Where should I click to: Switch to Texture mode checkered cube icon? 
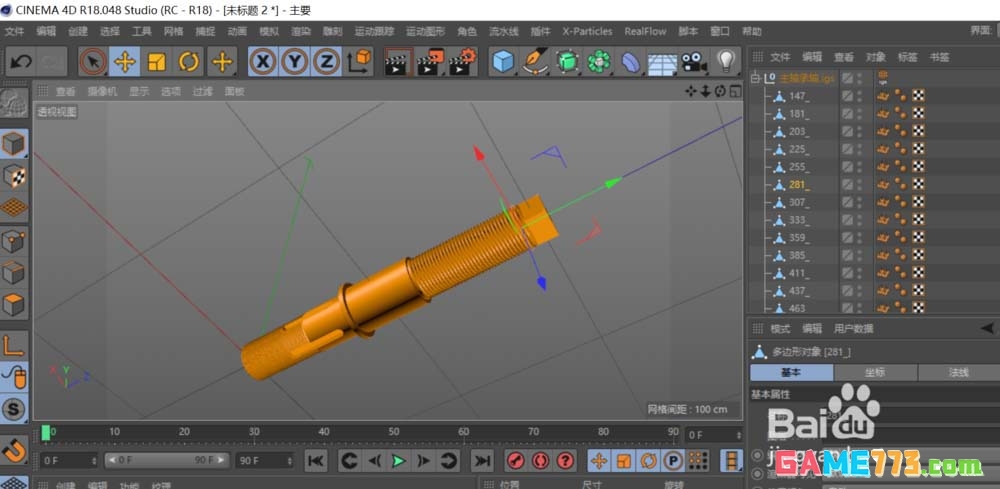pos(14,176)
